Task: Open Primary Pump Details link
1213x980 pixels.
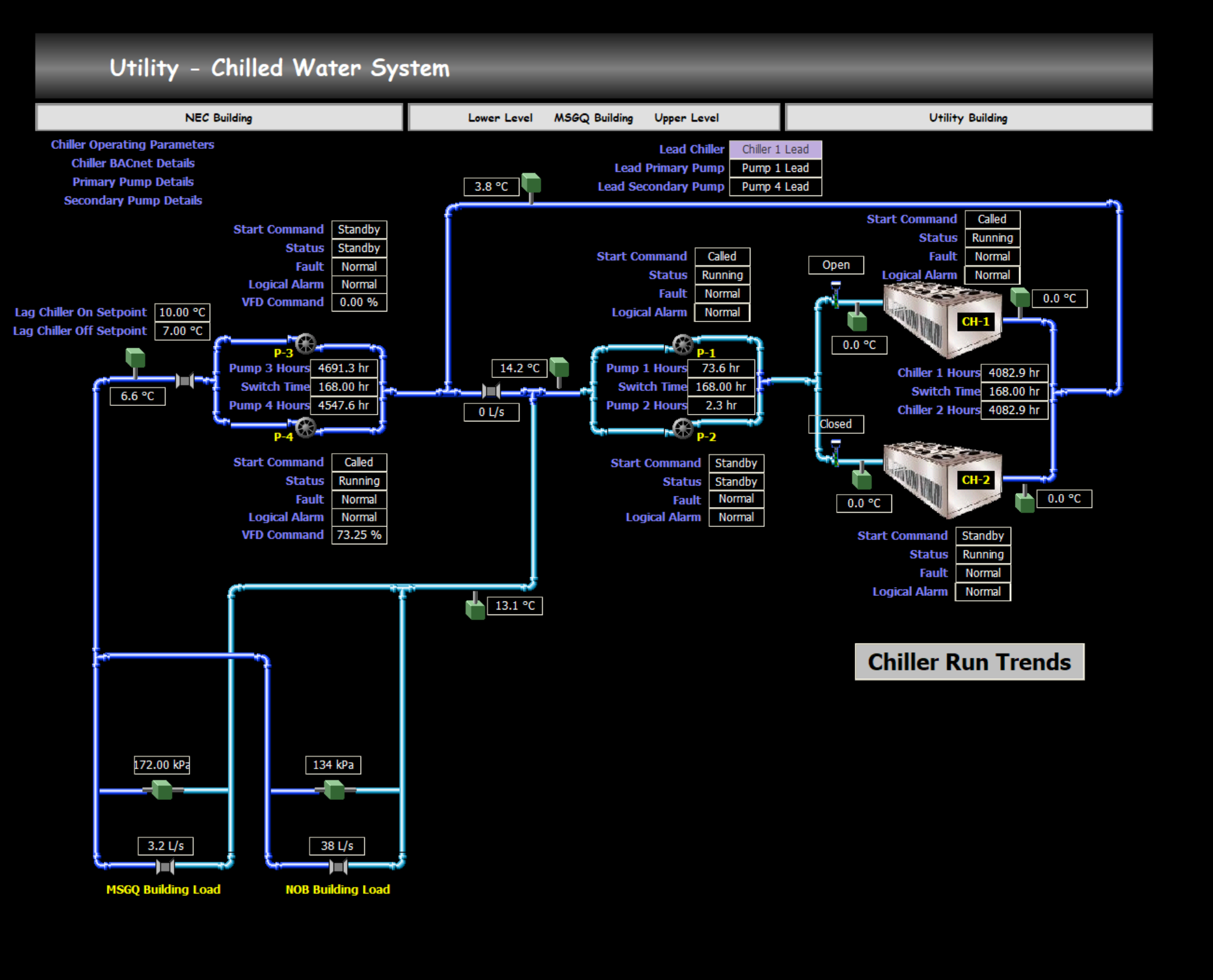Action: coord(133,182)
